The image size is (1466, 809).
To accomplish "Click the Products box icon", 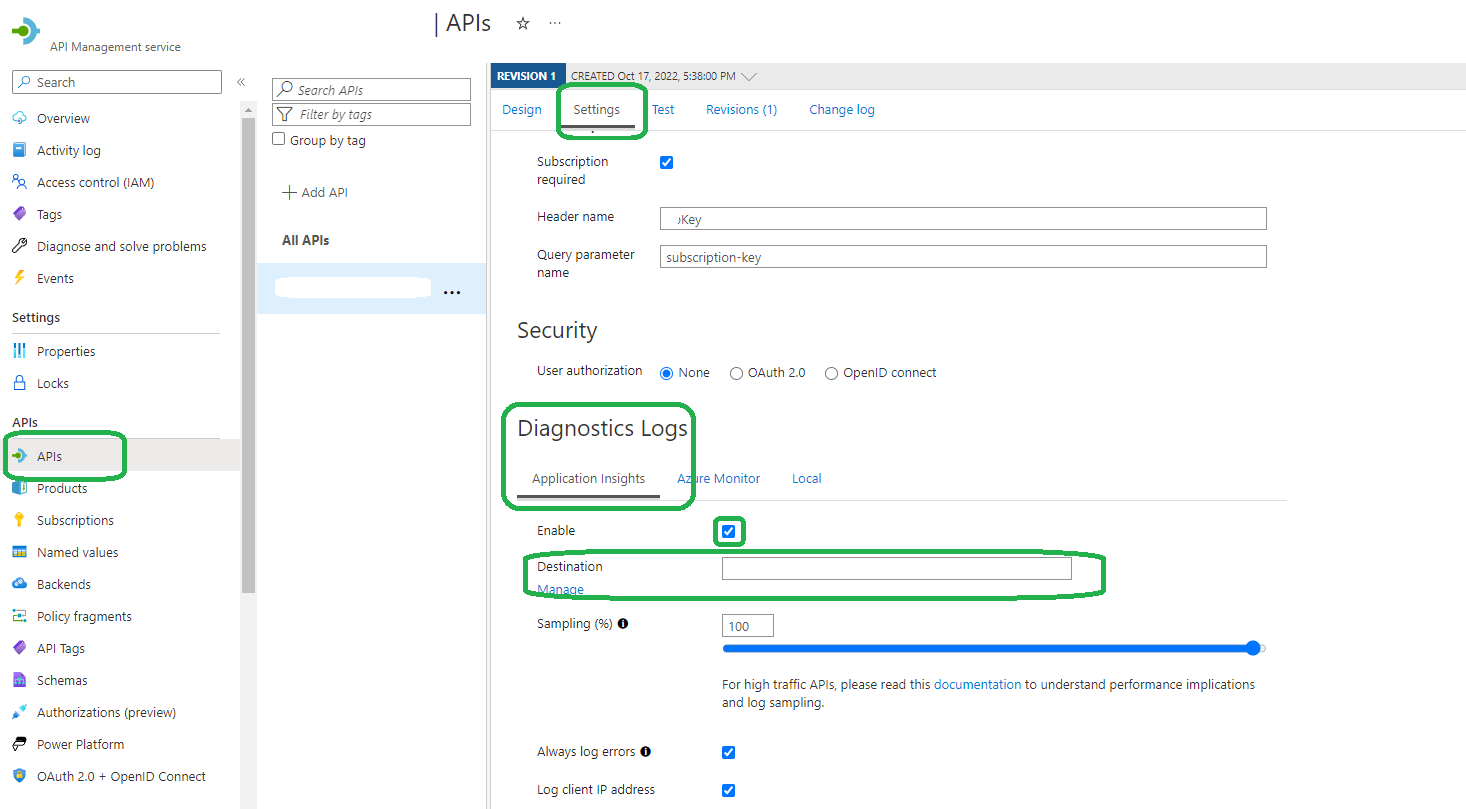I will pyautogui.click(x=19, y=488).
